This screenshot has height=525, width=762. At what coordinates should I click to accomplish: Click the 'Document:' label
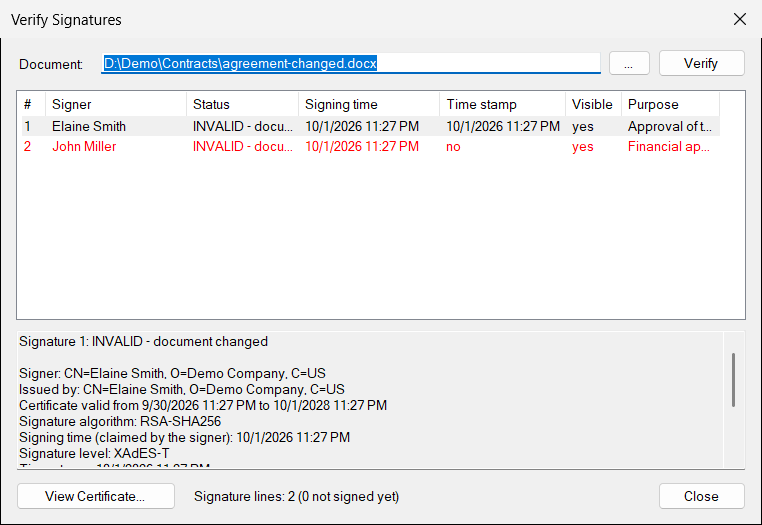click(51, 64)
